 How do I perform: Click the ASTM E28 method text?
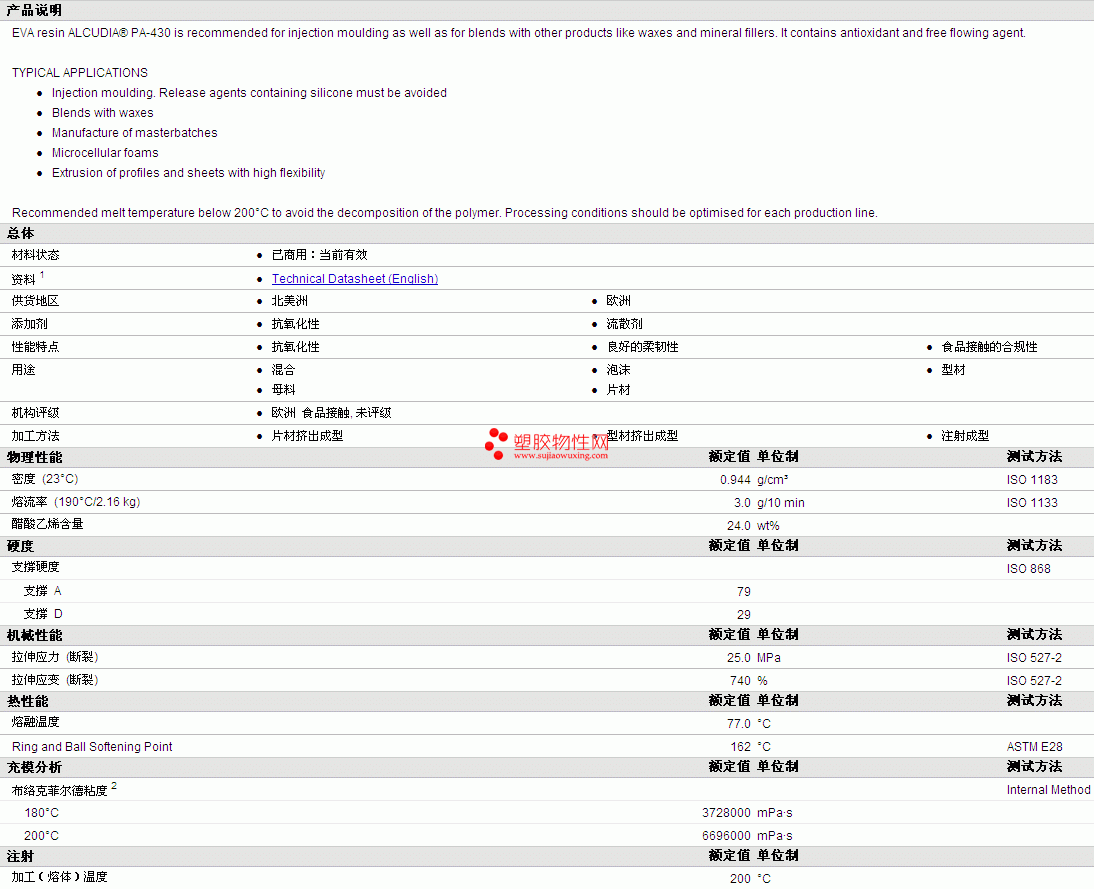click(x=1035, y=747)
